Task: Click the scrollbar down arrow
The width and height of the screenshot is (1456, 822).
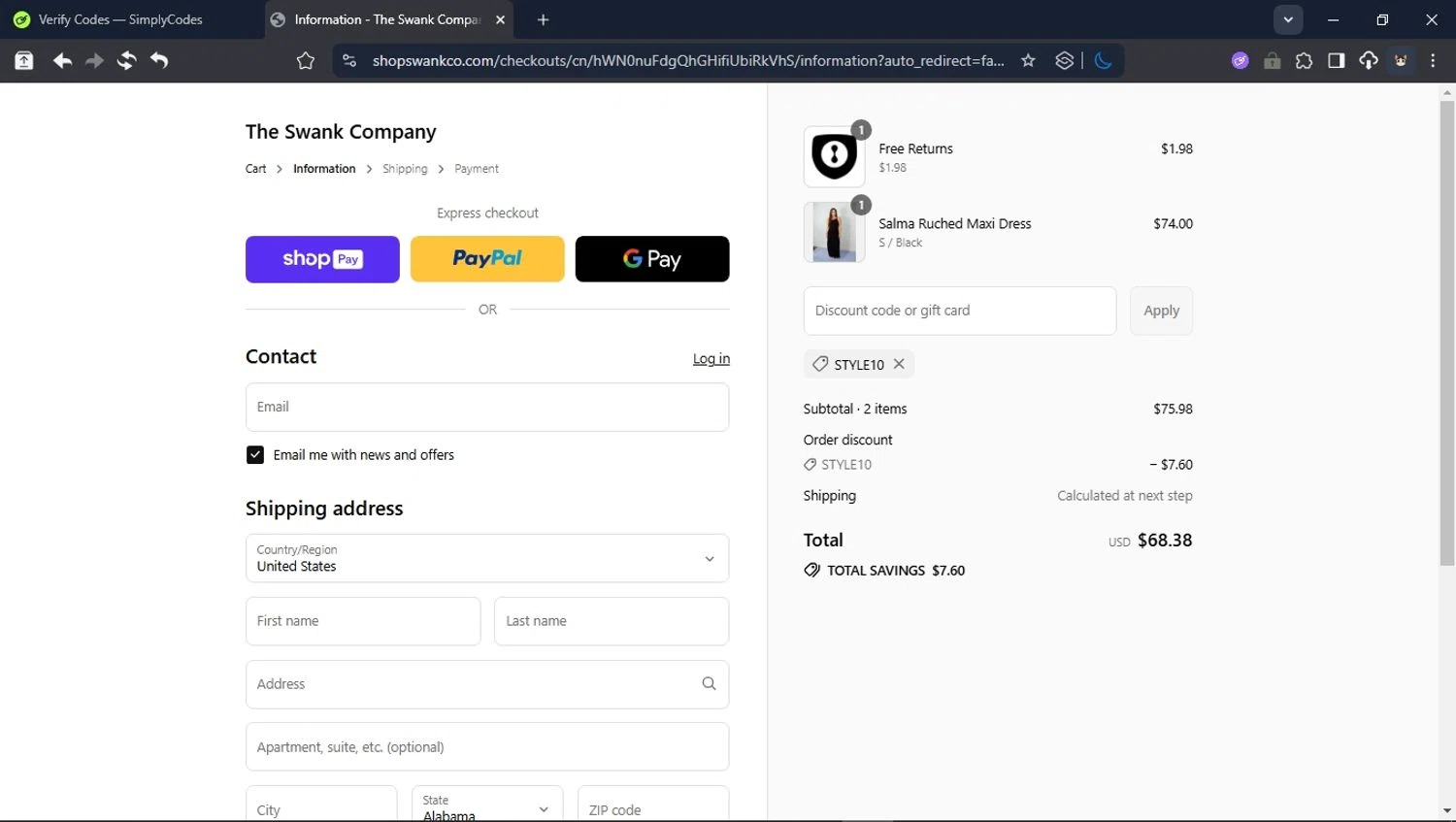Action: (x=1447, y=811)
